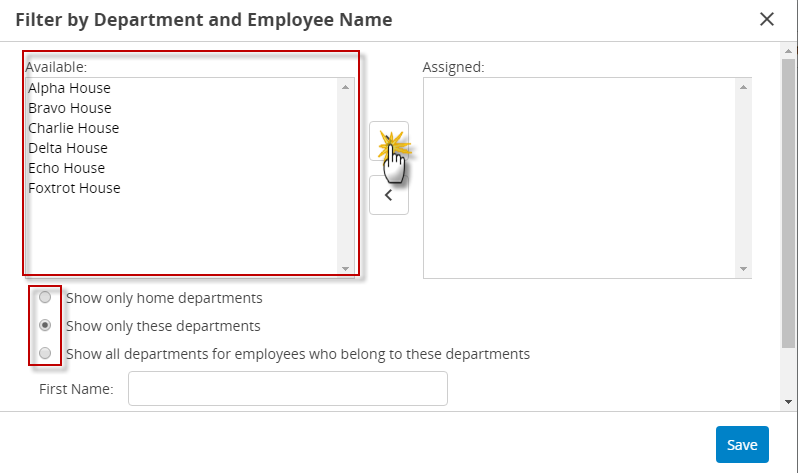This screenshot has width=798, height=473.
Task: Choose Delta House from Available list
Action: [x=68, y=148]
